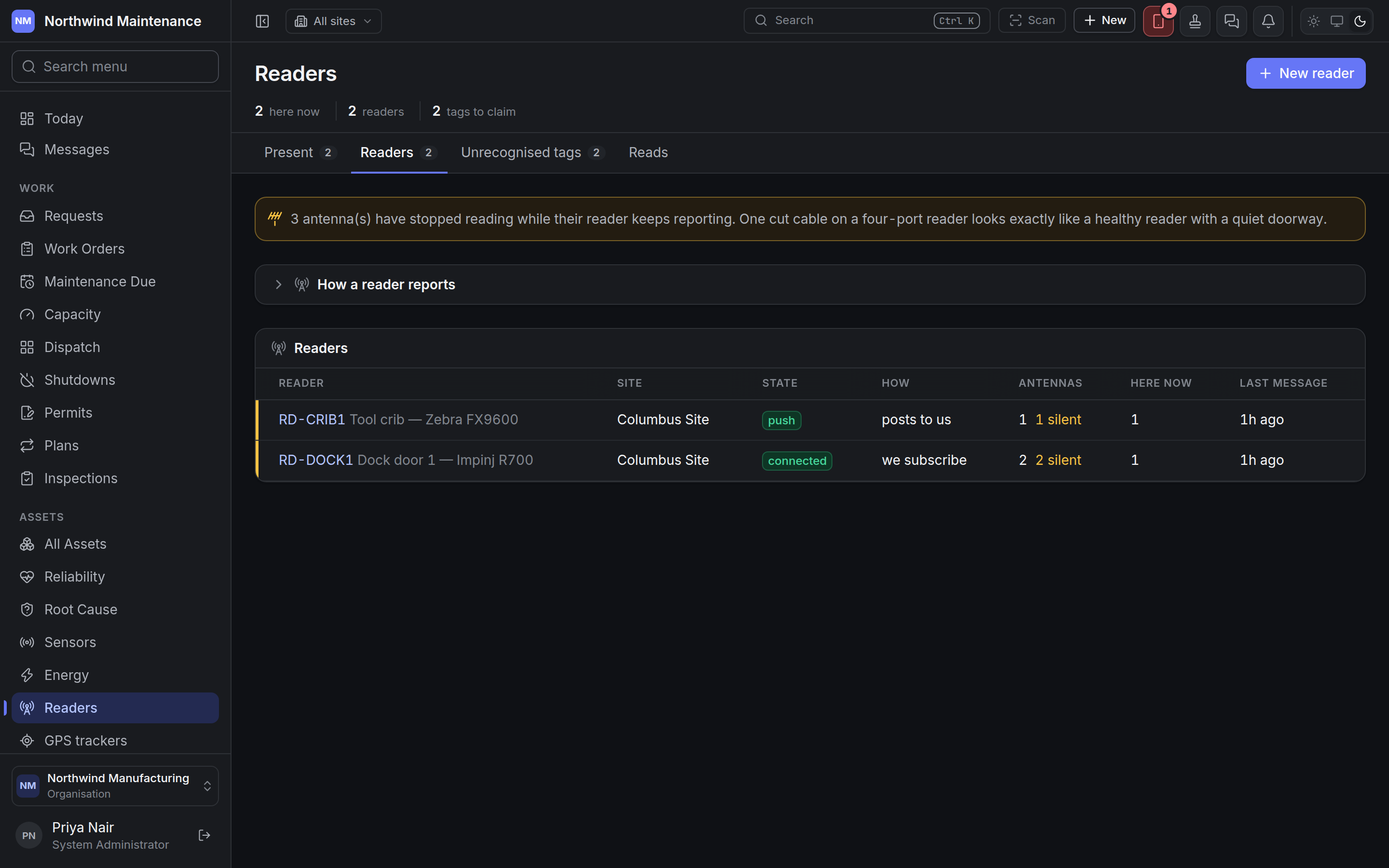Viewport: 1389px width, 868px height.
Task: Click the push state badge
Action: click(x=781, y=420)
